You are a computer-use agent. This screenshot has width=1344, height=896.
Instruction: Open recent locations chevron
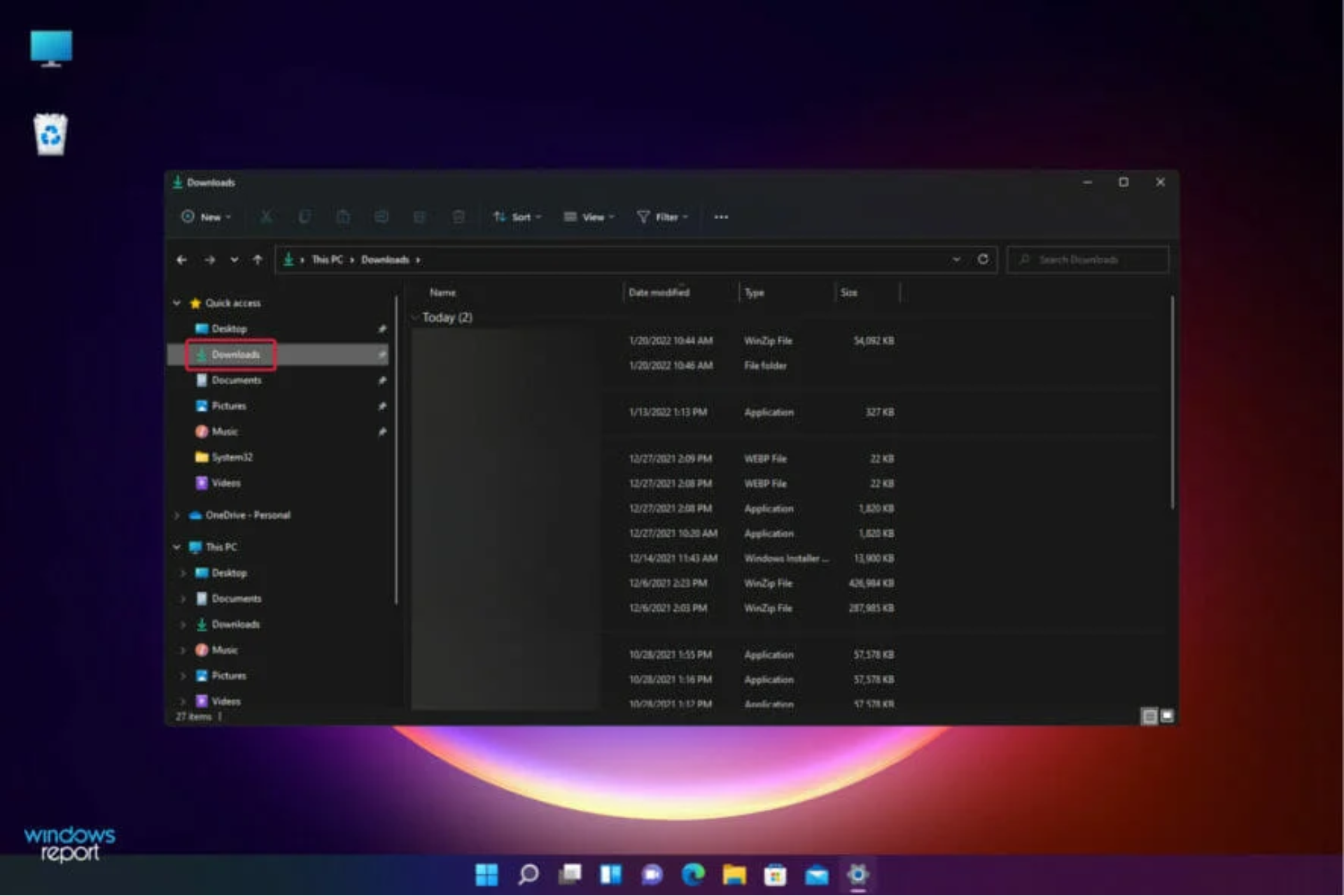pos(234,260)
